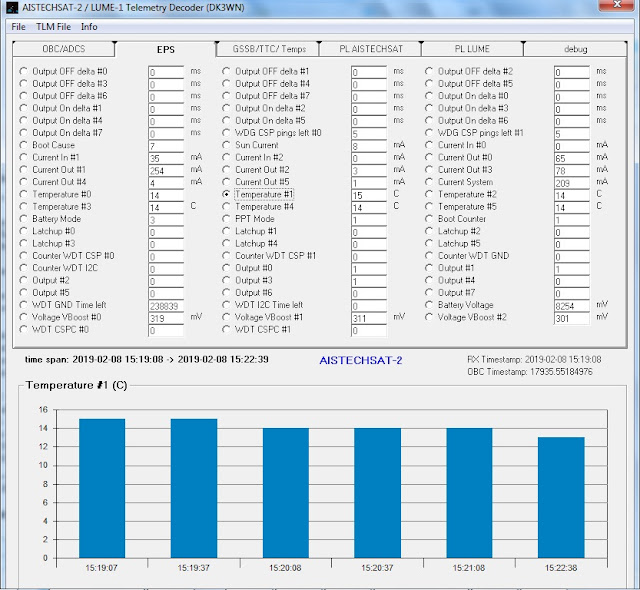Click the AISTECHSAT-2 satellite label
The height and width of the screenshot is (590, 640).
click(361, 360)
